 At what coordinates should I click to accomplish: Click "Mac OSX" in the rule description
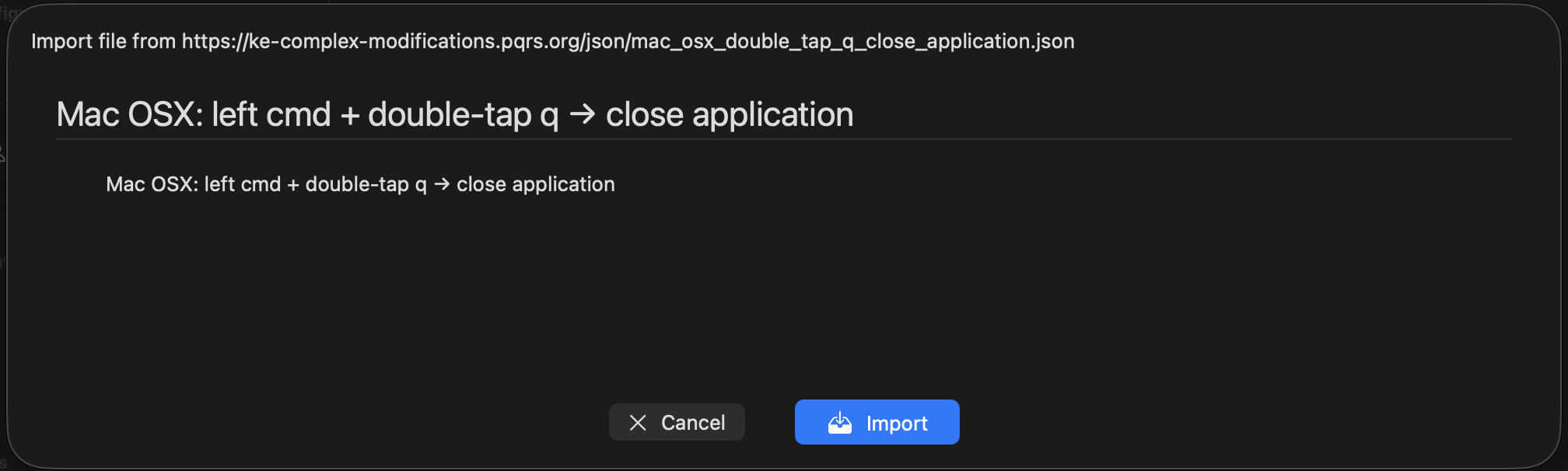(154, 184)
